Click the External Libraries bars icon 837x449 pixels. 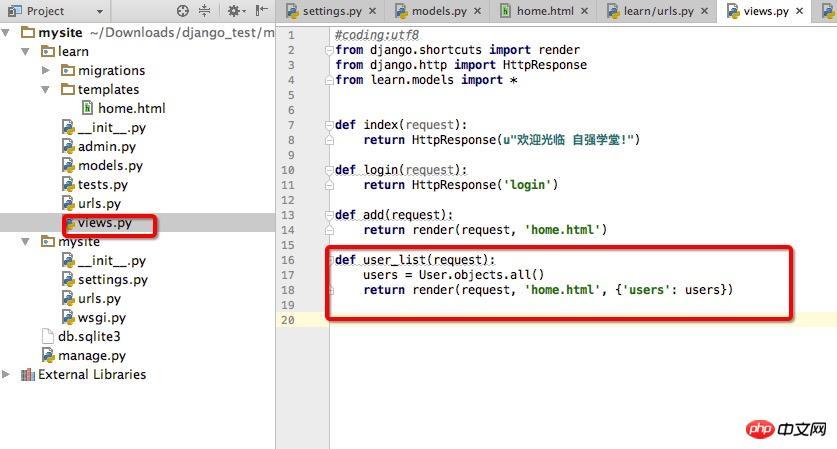[27, 375]
